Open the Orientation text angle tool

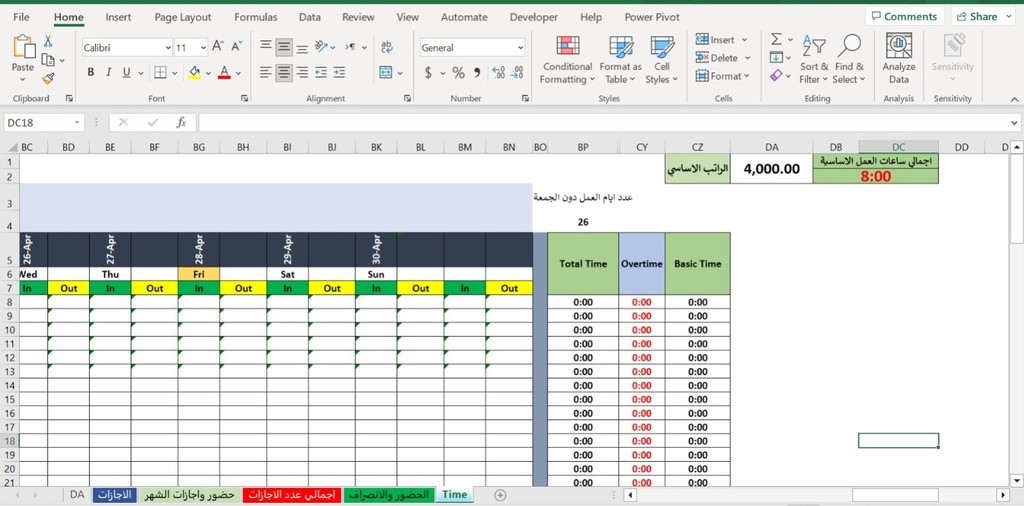click(x=321, y=47)
